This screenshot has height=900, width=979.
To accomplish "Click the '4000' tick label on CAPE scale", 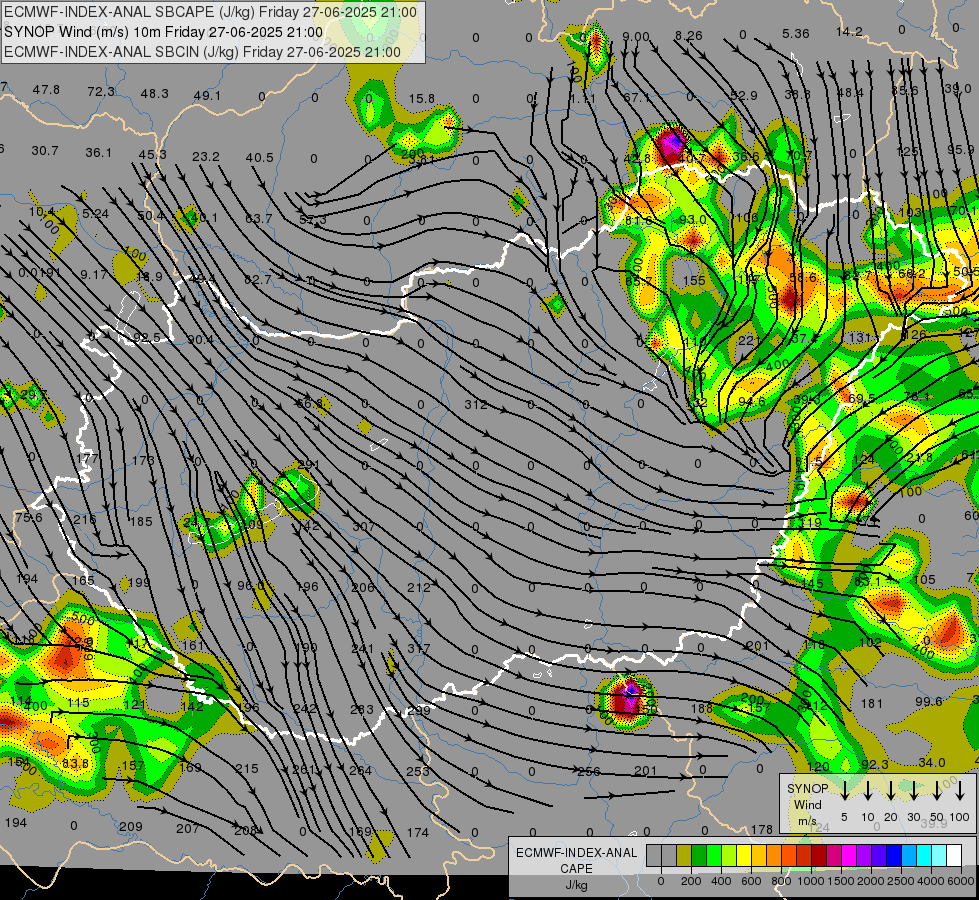I will point(930,881).
